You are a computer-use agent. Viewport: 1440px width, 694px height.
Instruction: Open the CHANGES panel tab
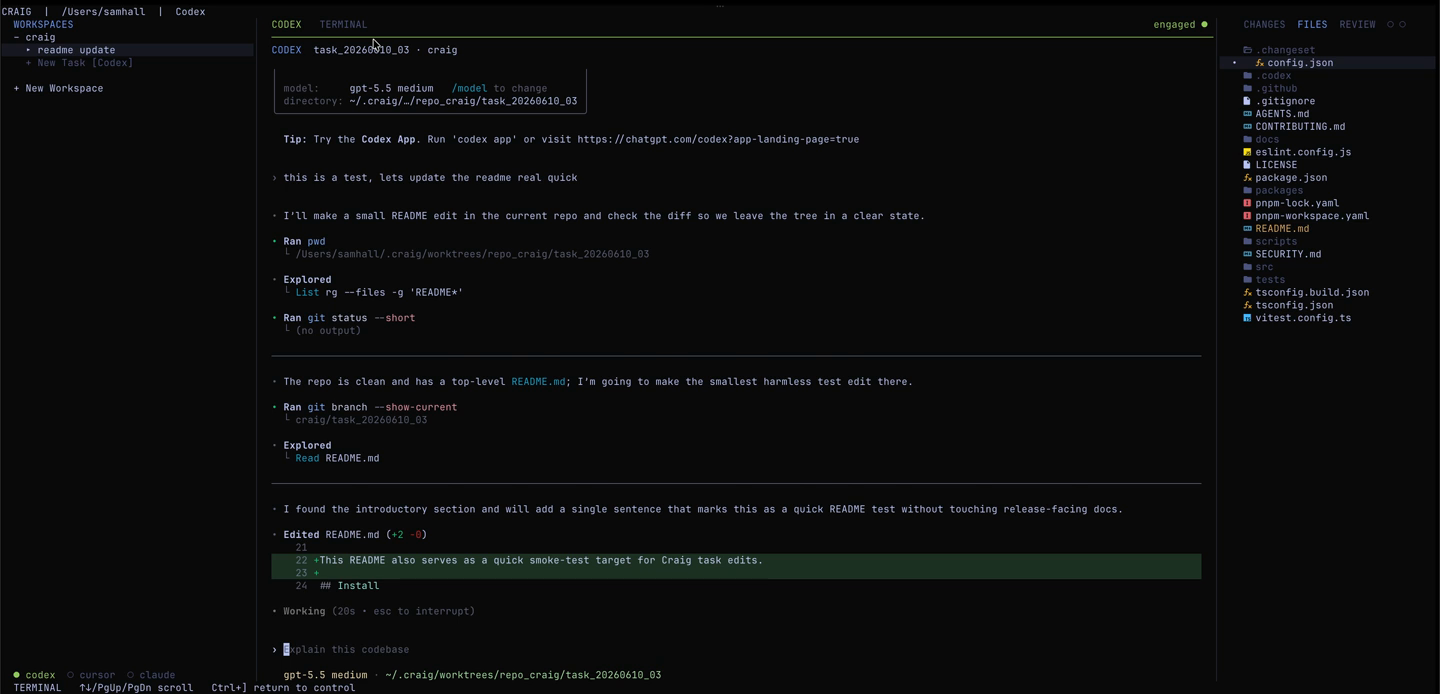[x=1264, y=24]
